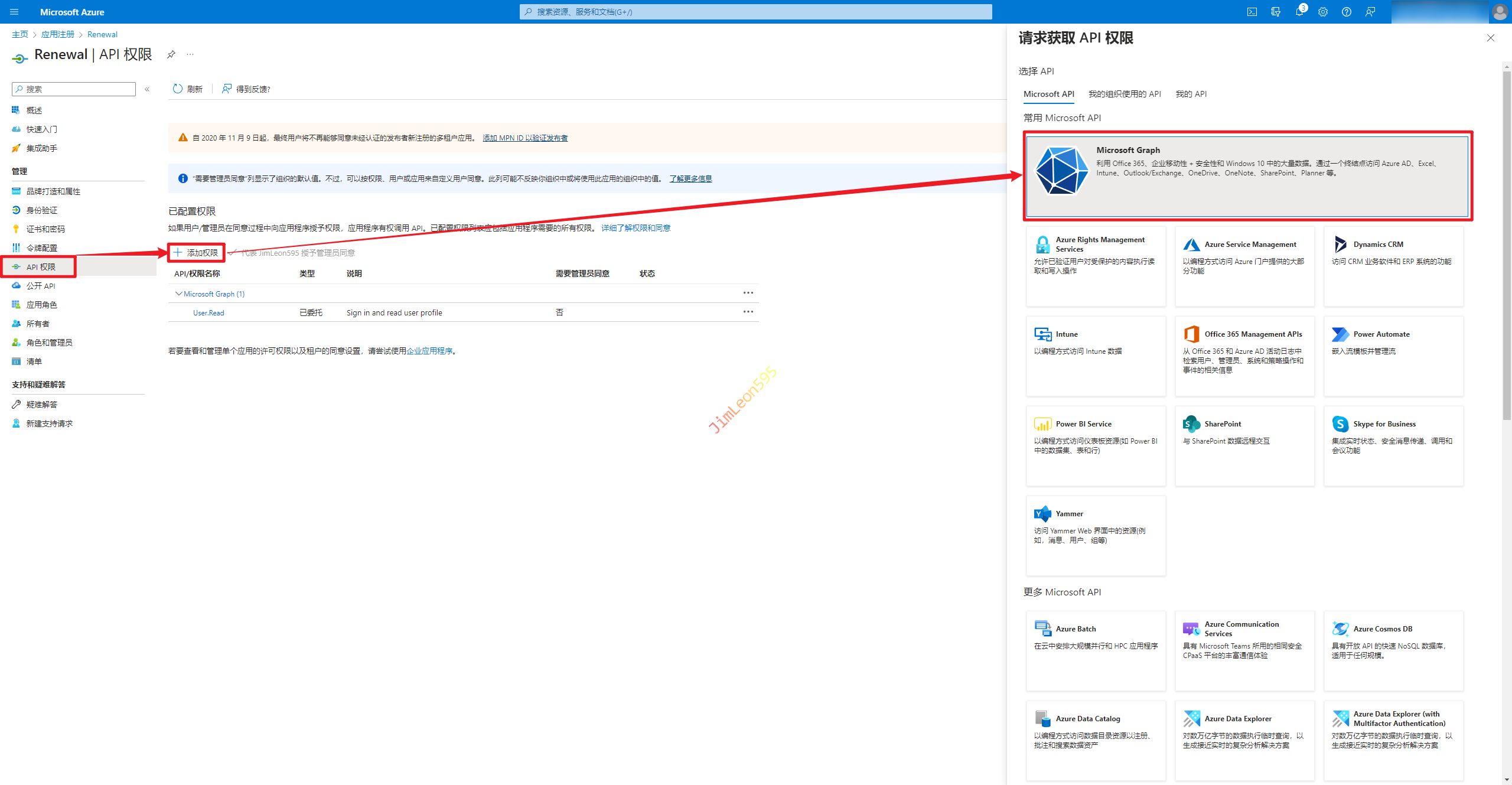Pin the Renewal API permissions page

(x=171, y=54)
